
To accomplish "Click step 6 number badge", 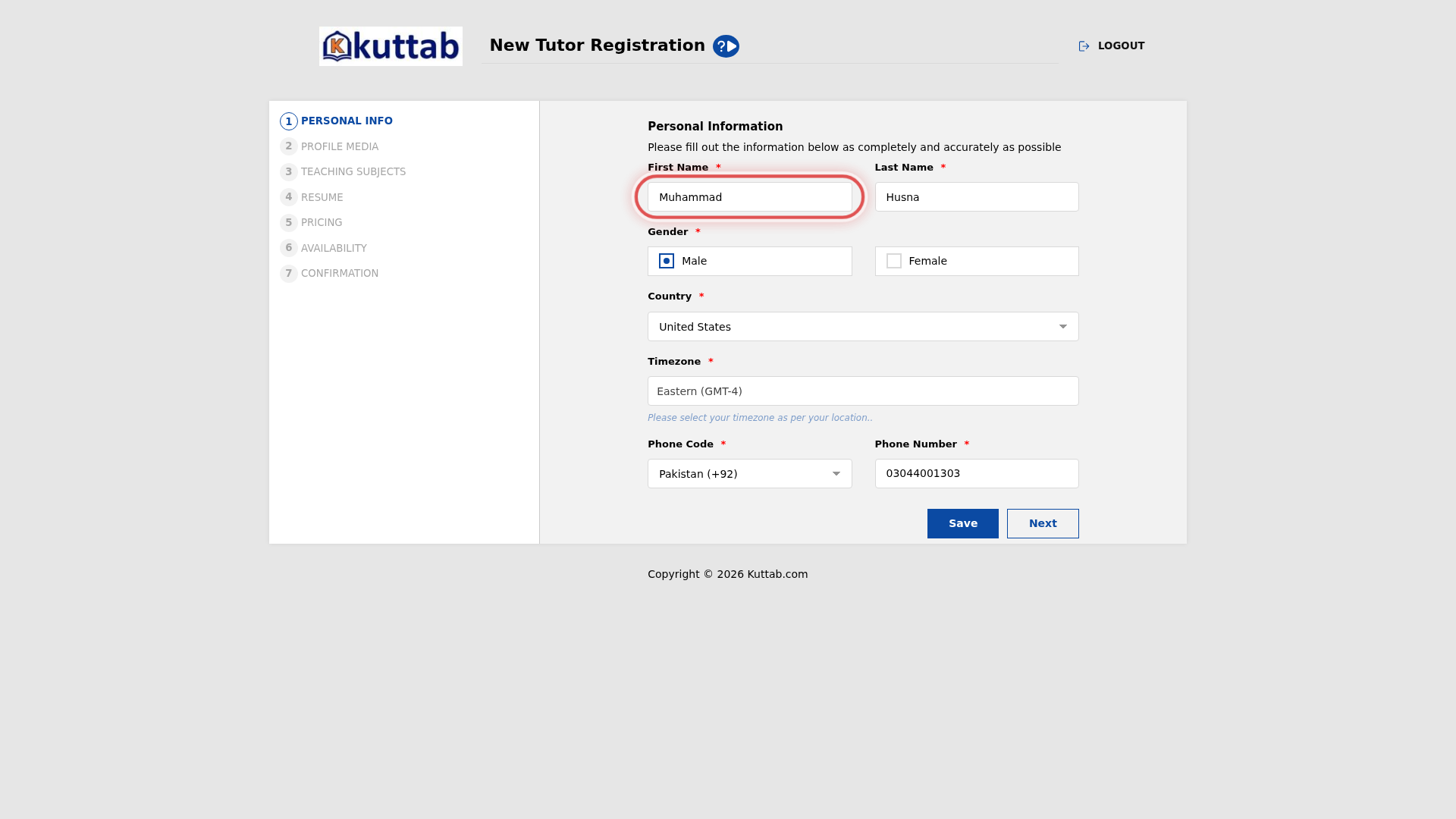I will tap(289, 248).
